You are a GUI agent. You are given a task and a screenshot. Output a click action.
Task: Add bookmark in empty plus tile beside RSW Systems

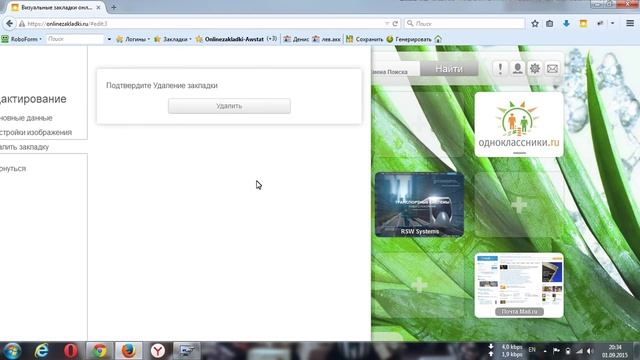[x=519, y=205]
